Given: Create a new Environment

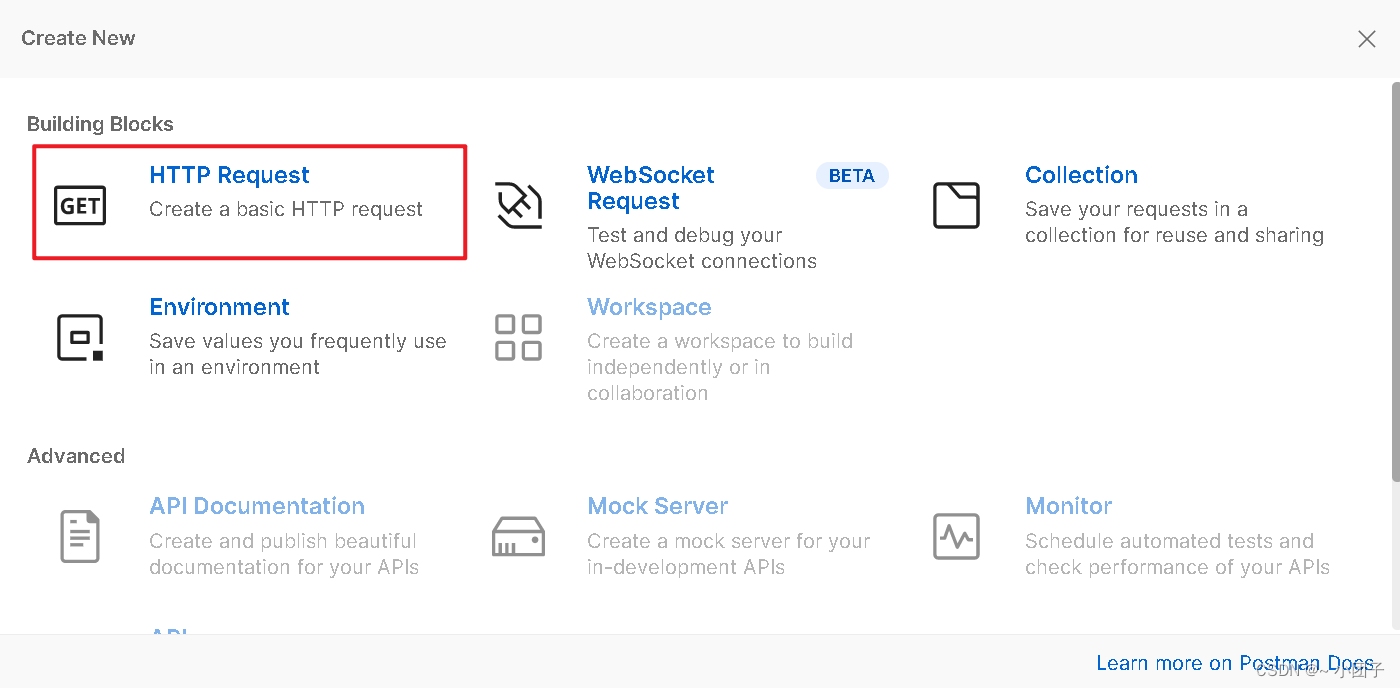Looking at the screenshot, I should tap(219, 307).
